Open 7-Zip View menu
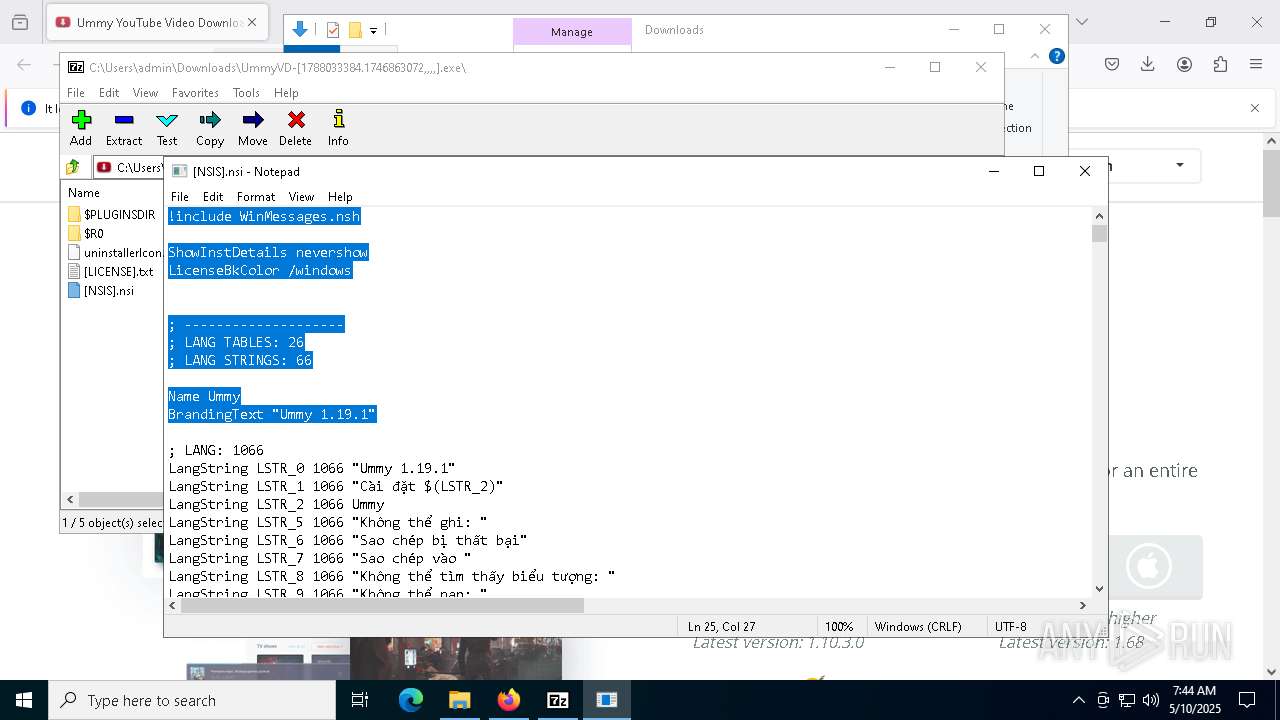 (x=145, y=93)
